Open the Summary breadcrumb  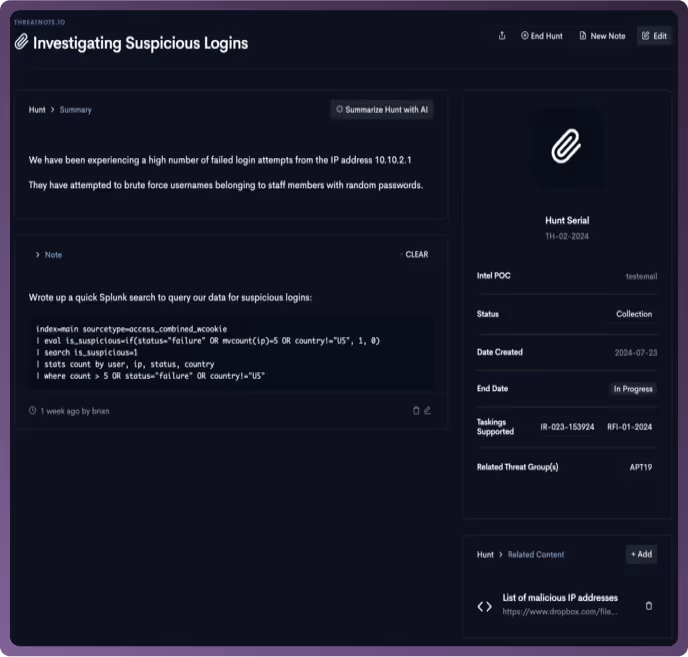75,110
